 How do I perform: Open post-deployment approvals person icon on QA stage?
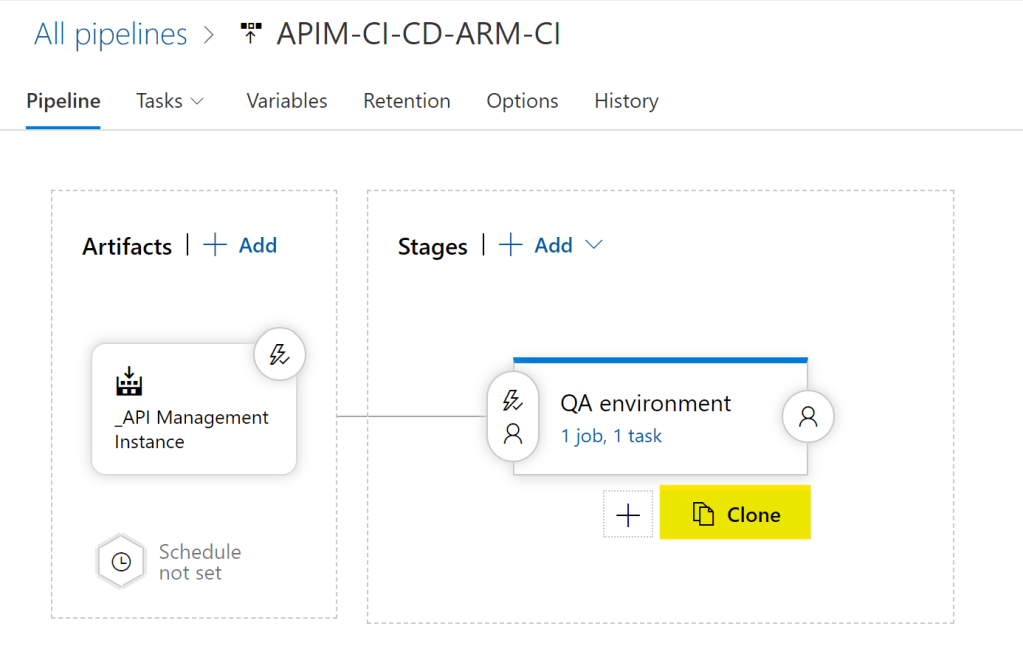808,417
